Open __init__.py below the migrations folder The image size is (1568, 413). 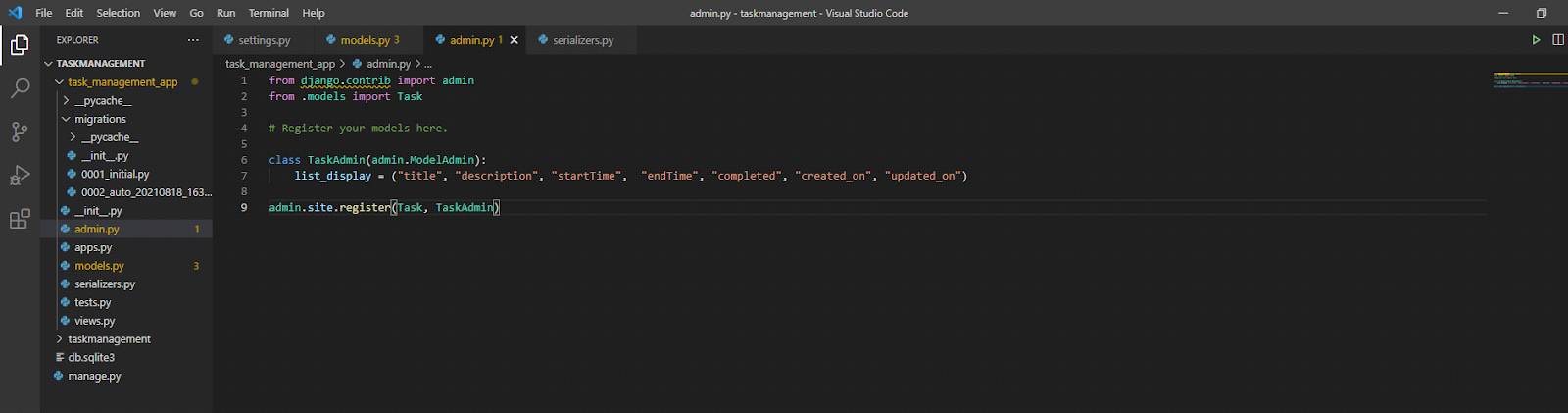click(x=125, y=211)
